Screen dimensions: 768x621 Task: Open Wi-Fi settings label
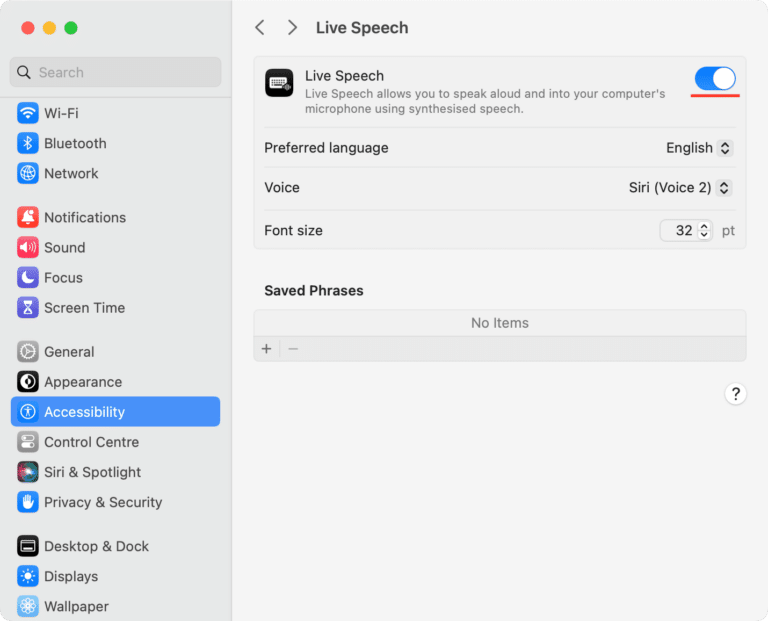tap(61, 113)
